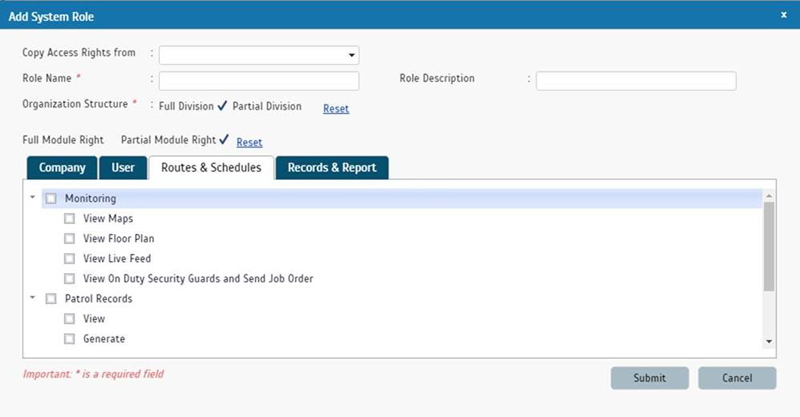The width and height of the screenshot is (800, 417).
Task: Check the Patrol Records checkbox
Action: [51, 299]
